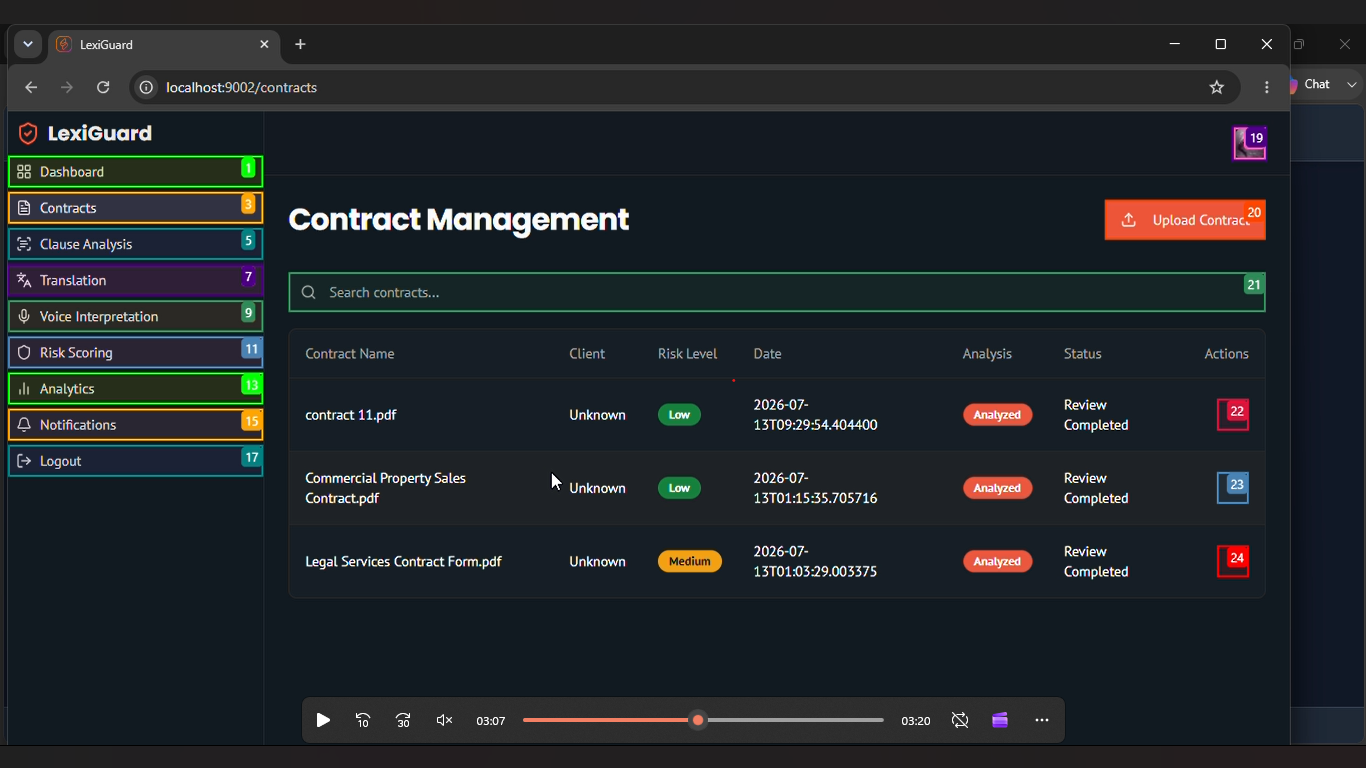Open Notifications from the sidebar
The width and height of the screenshot is (1366, 768).
[135, 424]
